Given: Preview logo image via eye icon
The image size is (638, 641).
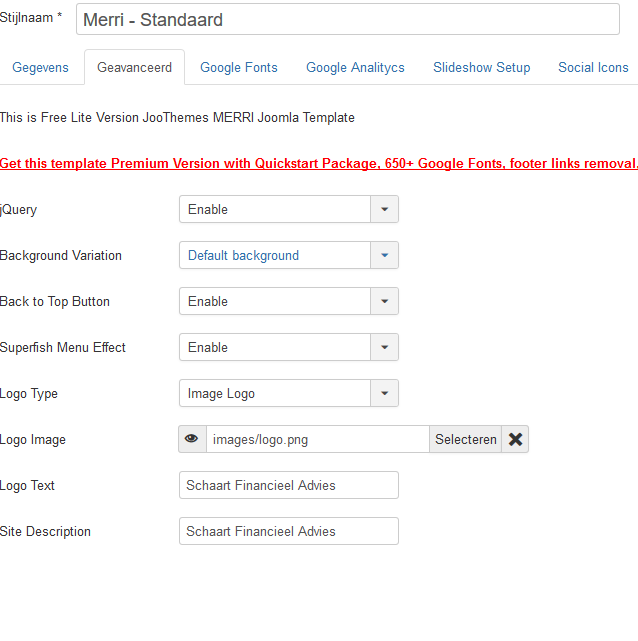Looking at the screenshot, I should (192, 439).
